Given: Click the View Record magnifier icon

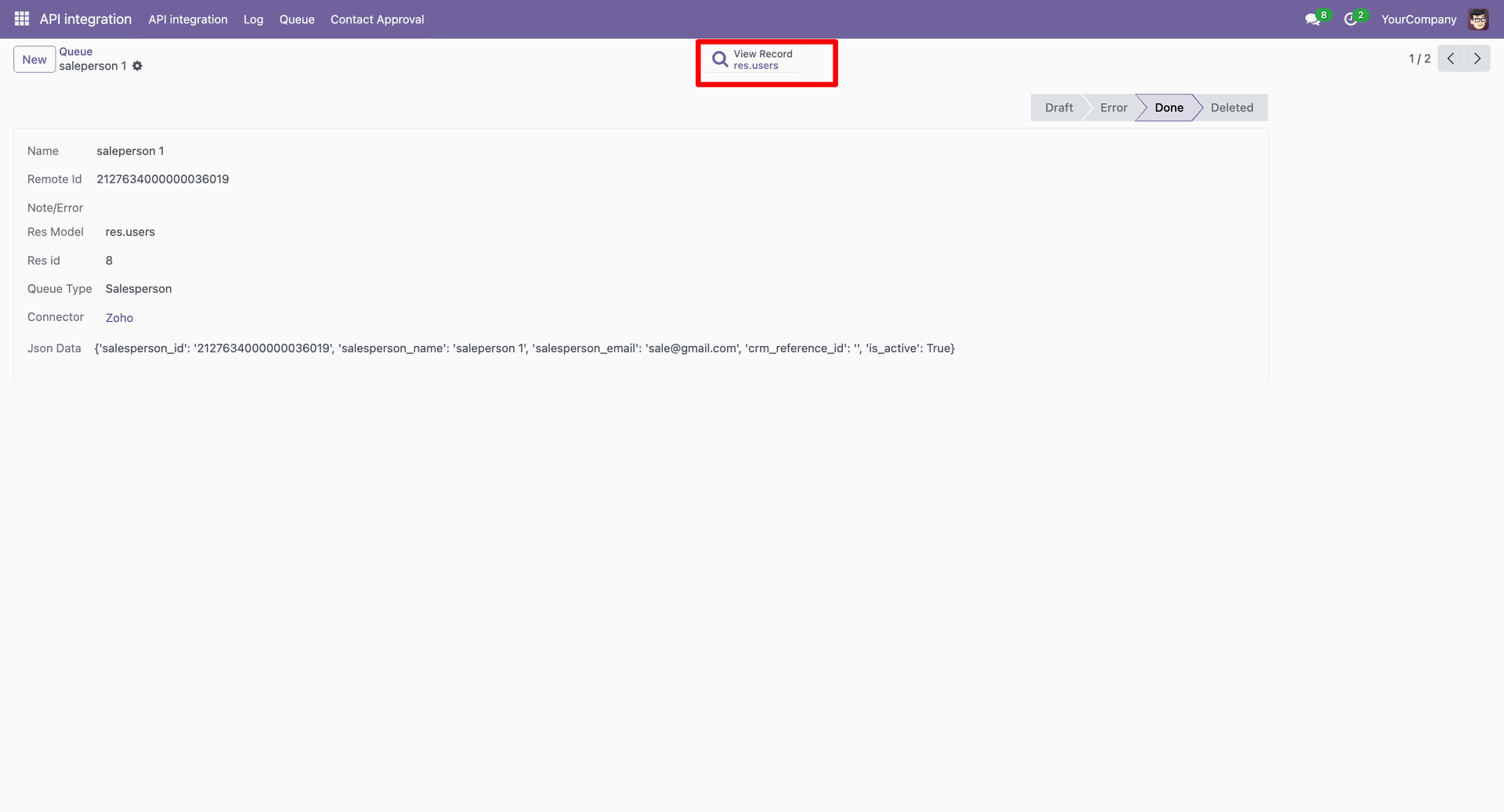Looking at the screenshot, I should [x=720, y=60].
